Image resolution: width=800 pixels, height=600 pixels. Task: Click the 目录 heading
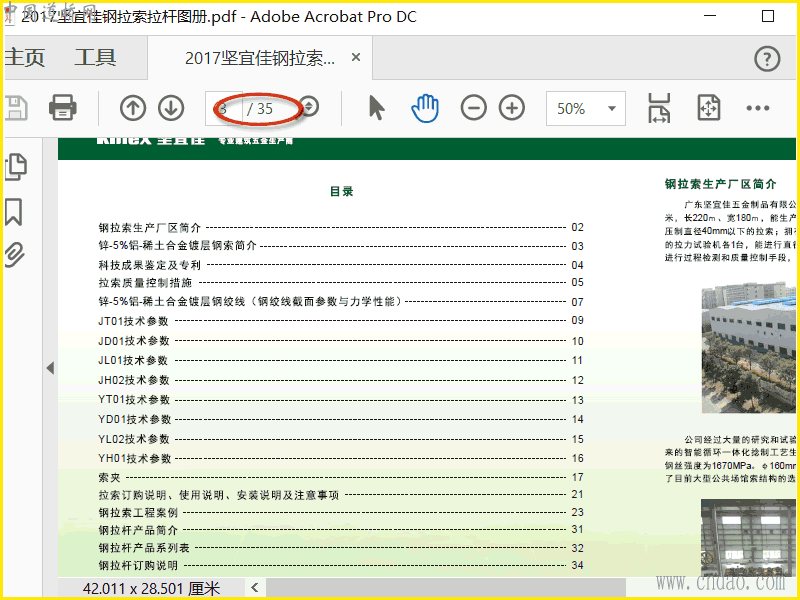[x=341, y=191]
